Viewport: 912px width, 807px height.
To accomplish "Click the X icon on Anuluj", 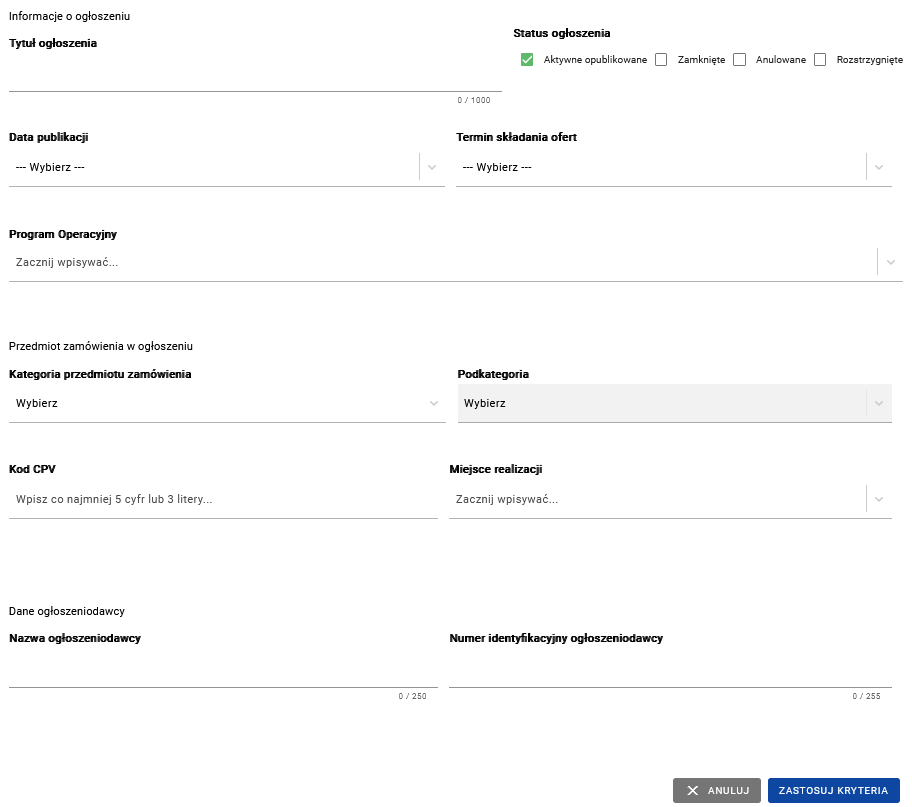I will tap(693, 790).
